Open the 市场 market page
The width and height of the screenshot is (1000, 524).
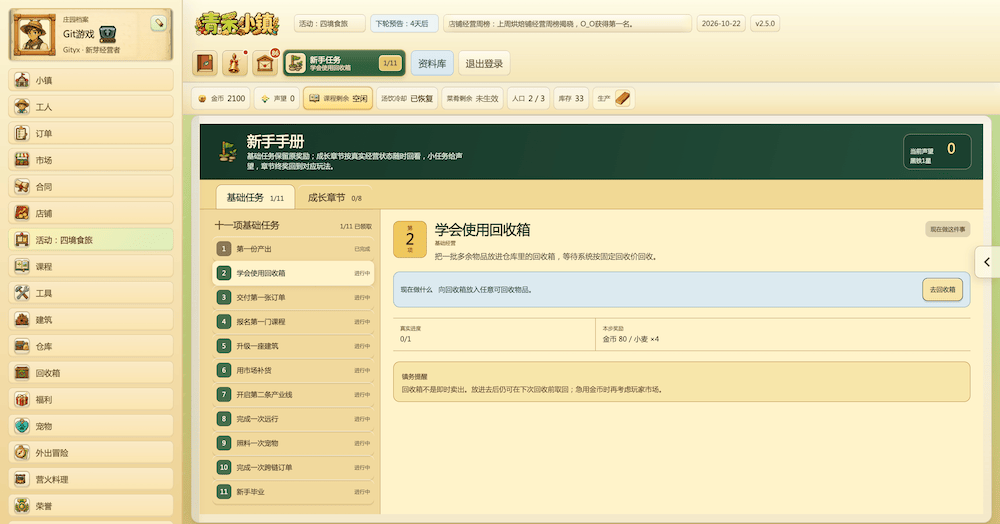[x=91, y=160]
